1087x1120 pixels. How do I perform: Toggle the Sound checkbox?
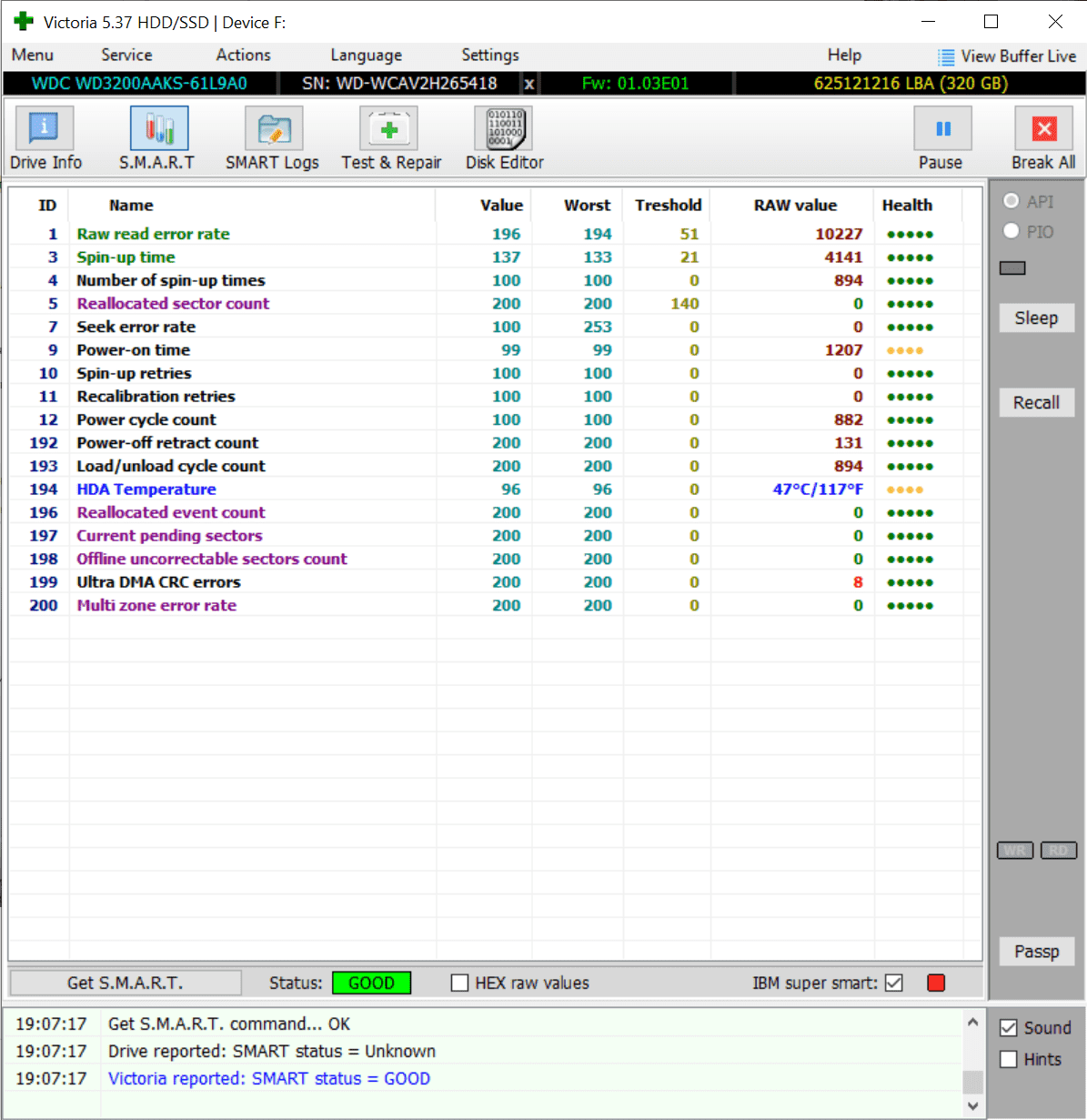click(1009, 1028)
